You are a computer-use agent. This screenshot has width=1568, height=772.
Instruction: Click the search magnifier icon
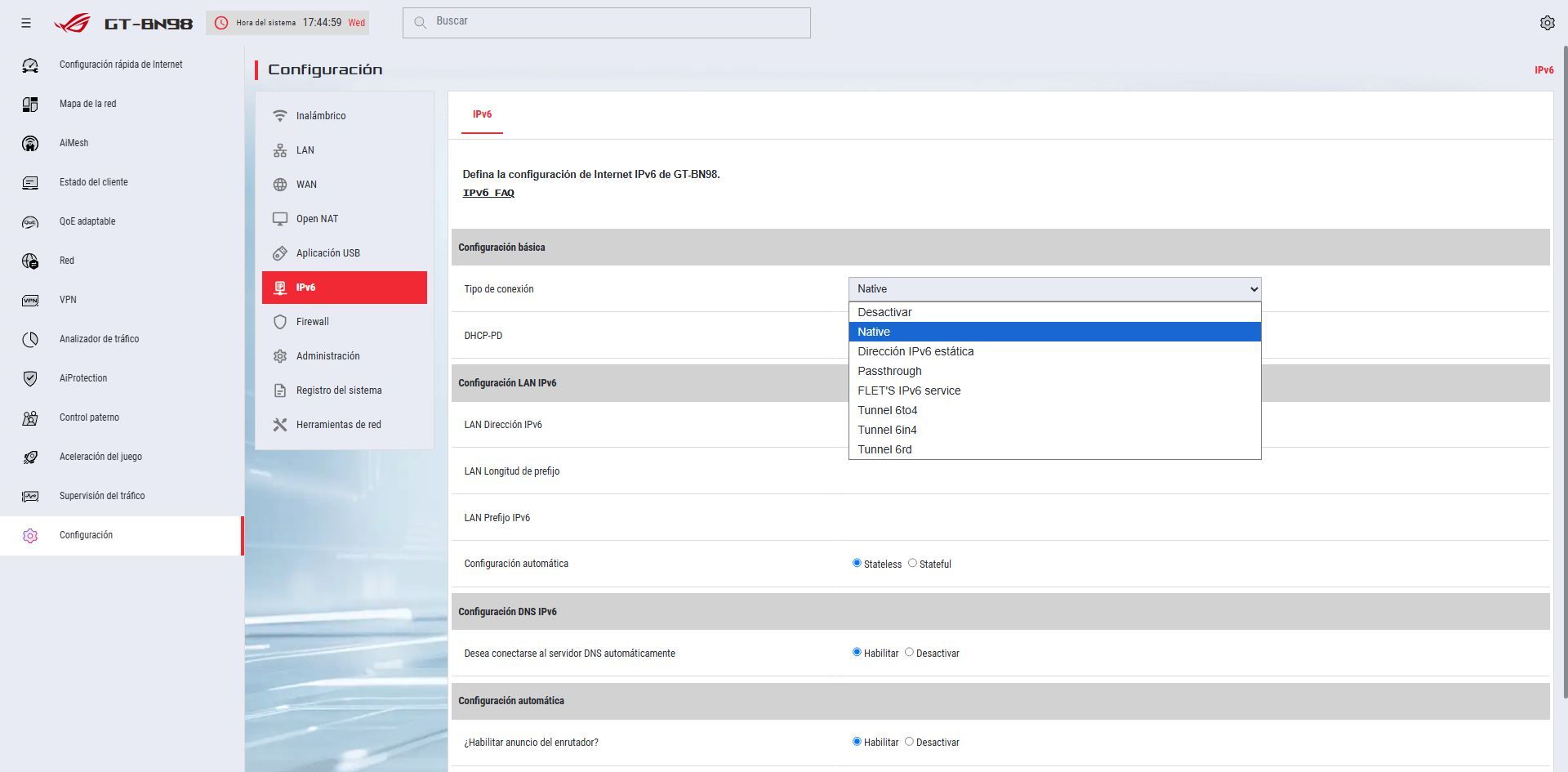tap(420, 22)
